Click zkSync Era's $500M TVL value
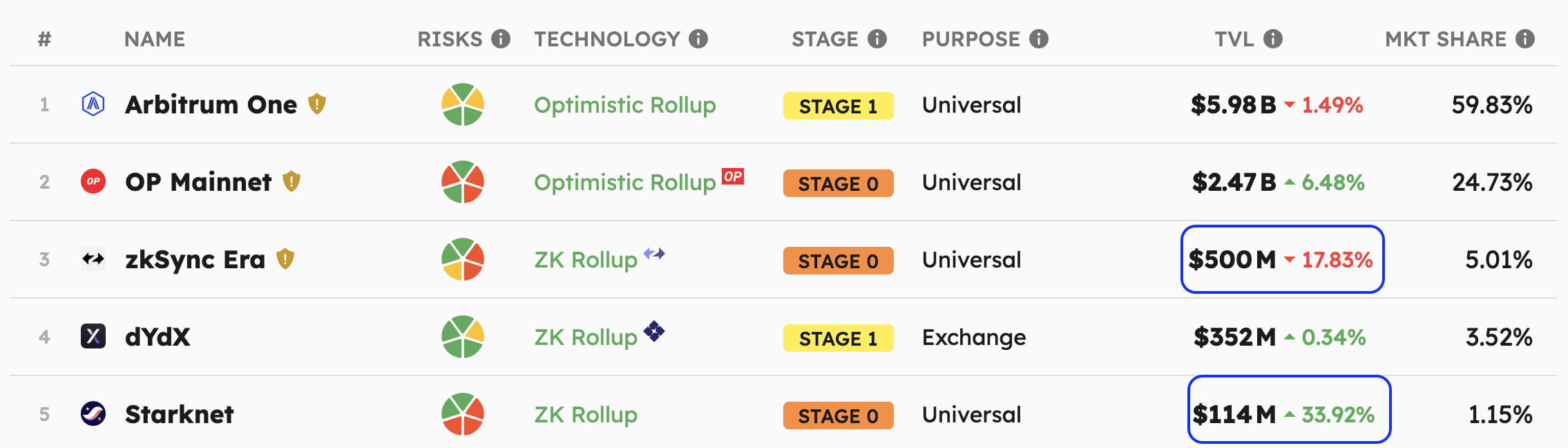Image resolution: width=1568 pixels, height=448 pixels. [1232, 260]
